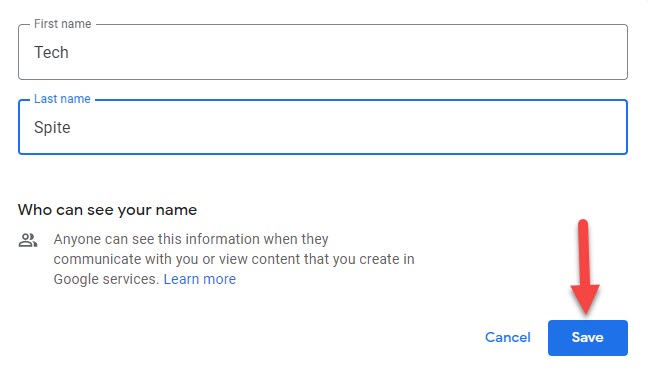This screenshot has height=370, width=648.
Task: Click the word Tech in First name
Action: tap(51, 53)
